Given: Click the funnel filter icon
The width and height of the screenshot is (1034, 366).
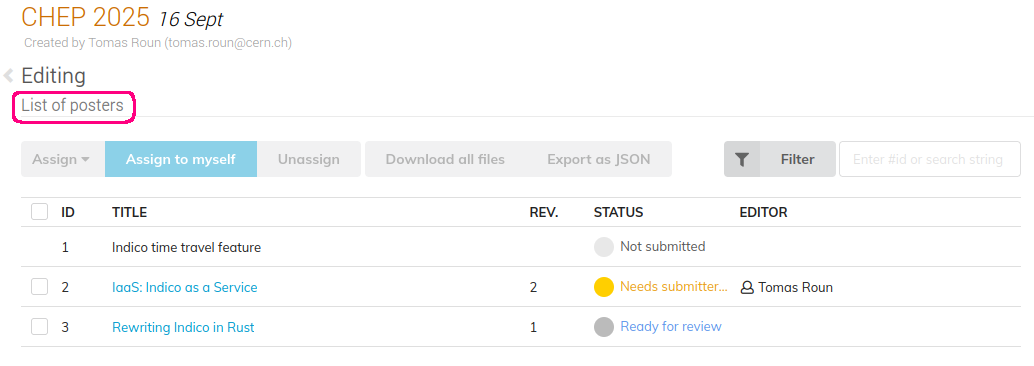Looking at the screenshot, I should coord(742,159).
